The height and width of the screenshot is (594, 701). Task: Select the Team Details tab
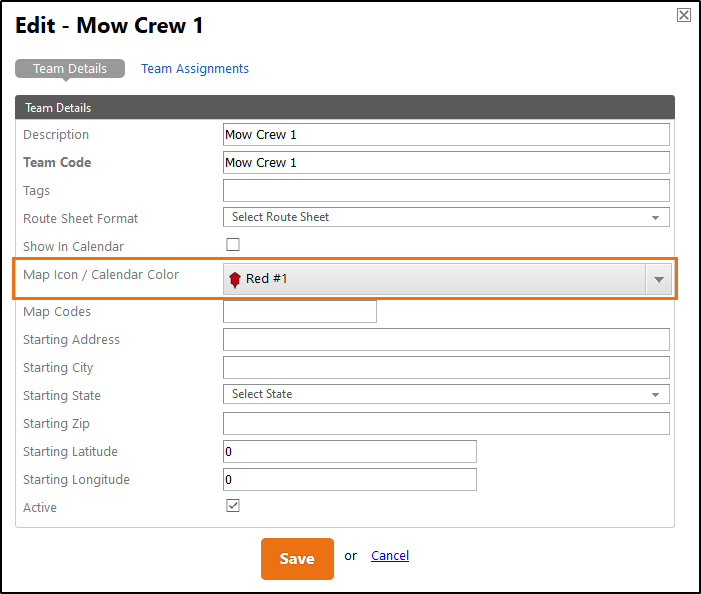point(70,69)
